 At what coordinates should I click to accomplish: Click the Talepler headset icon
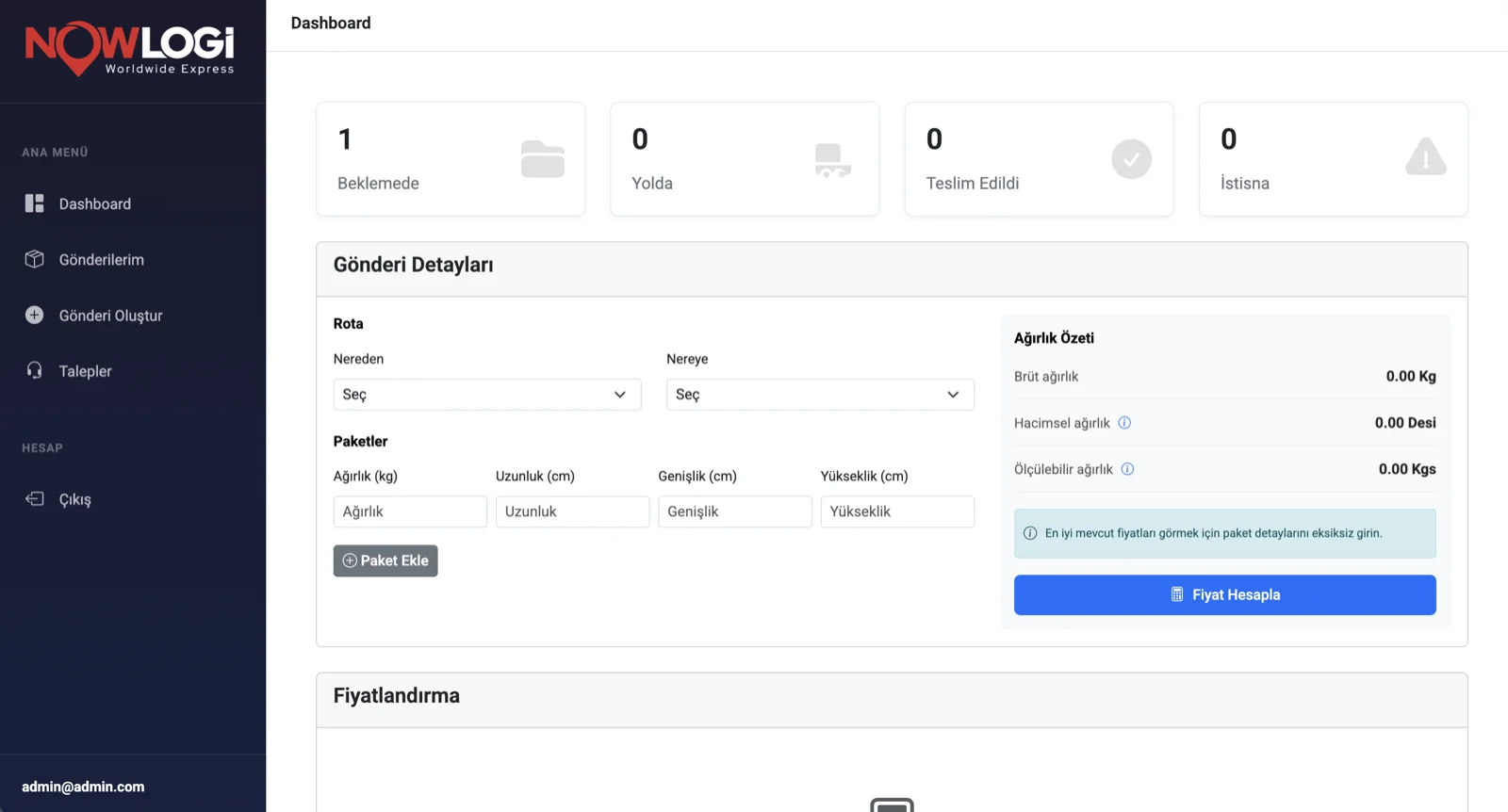coord(35,370)
